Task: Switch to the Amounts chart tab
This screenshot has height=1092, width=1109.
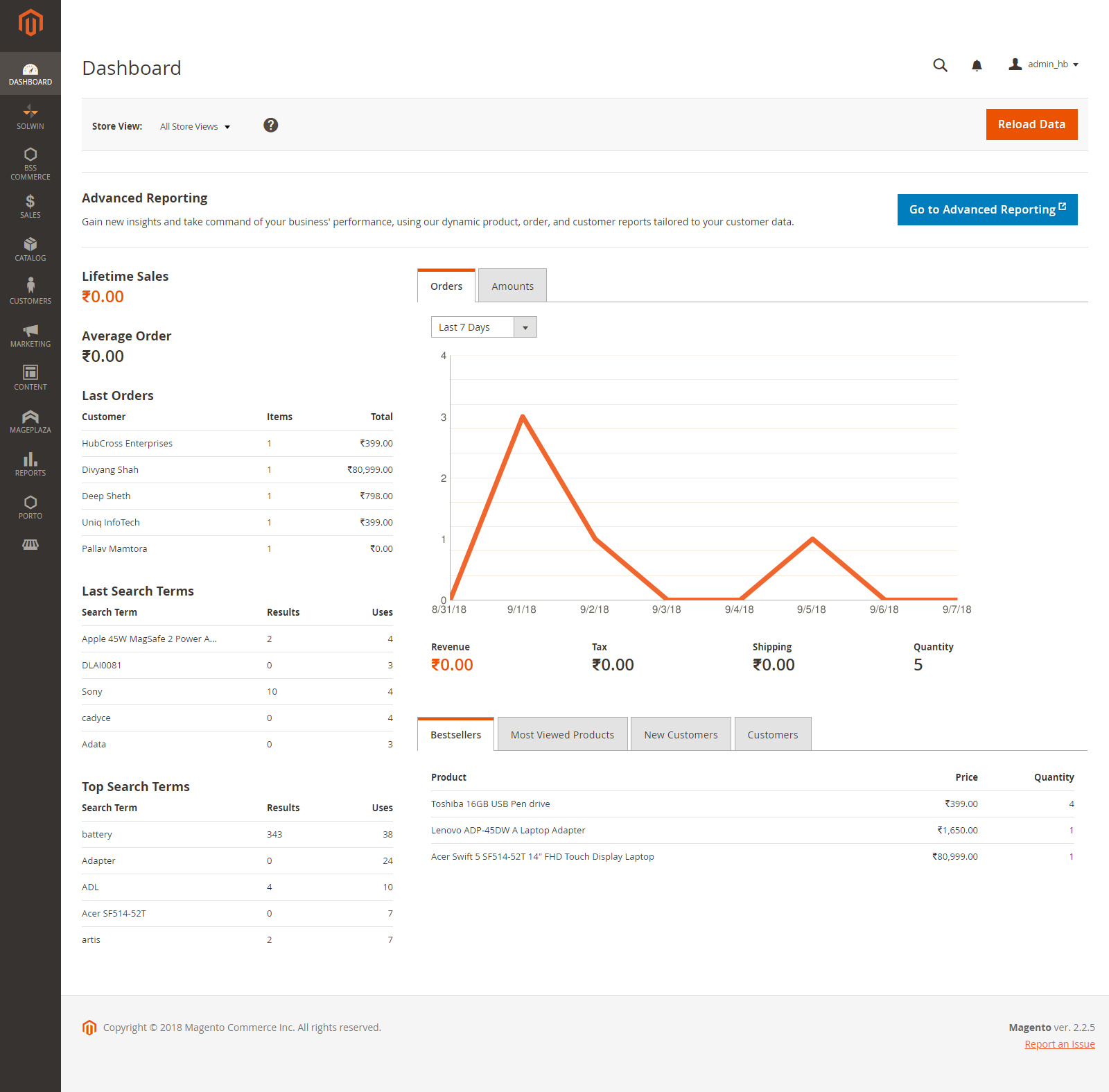Action: click(512, 286)
